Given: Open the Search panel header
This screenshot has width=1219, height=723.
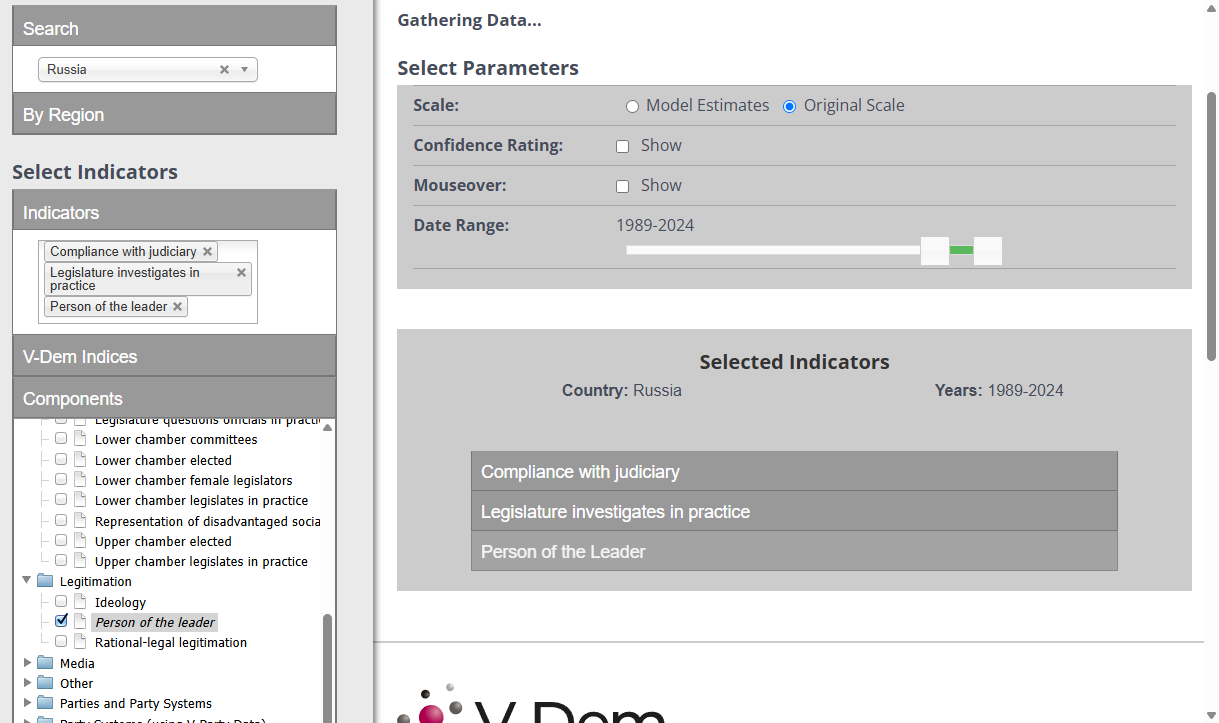Looking at the screenshot, I should tap(174, 28).
